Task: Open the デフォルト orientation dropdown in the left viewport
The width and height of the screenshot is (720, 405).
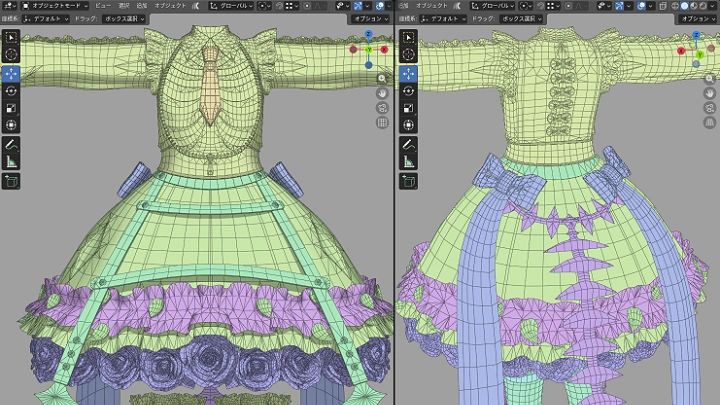Action: [45, 19]
